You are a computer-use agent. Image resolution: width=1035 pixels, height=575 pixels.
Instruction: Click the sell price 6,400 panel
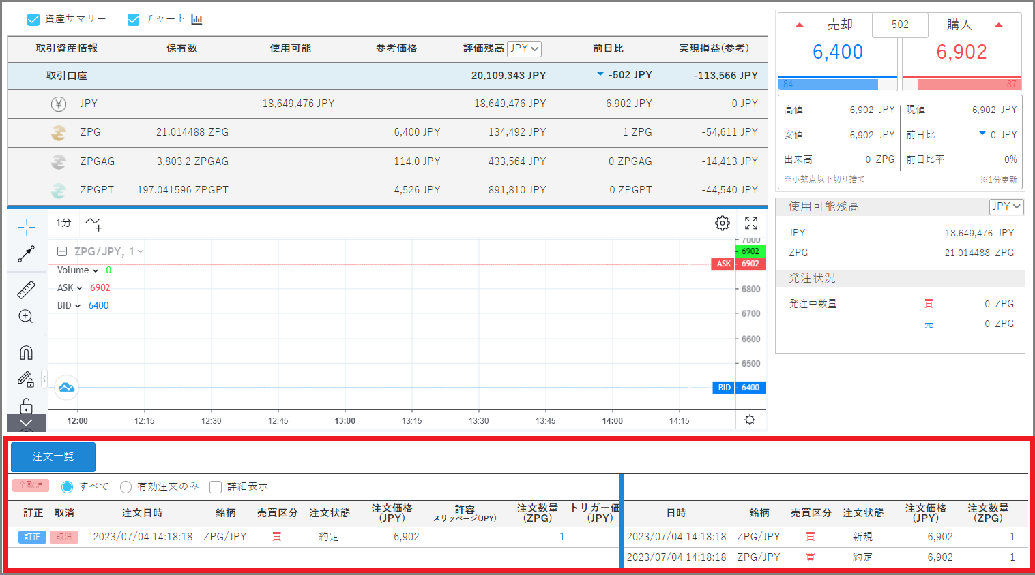point(837,51)
